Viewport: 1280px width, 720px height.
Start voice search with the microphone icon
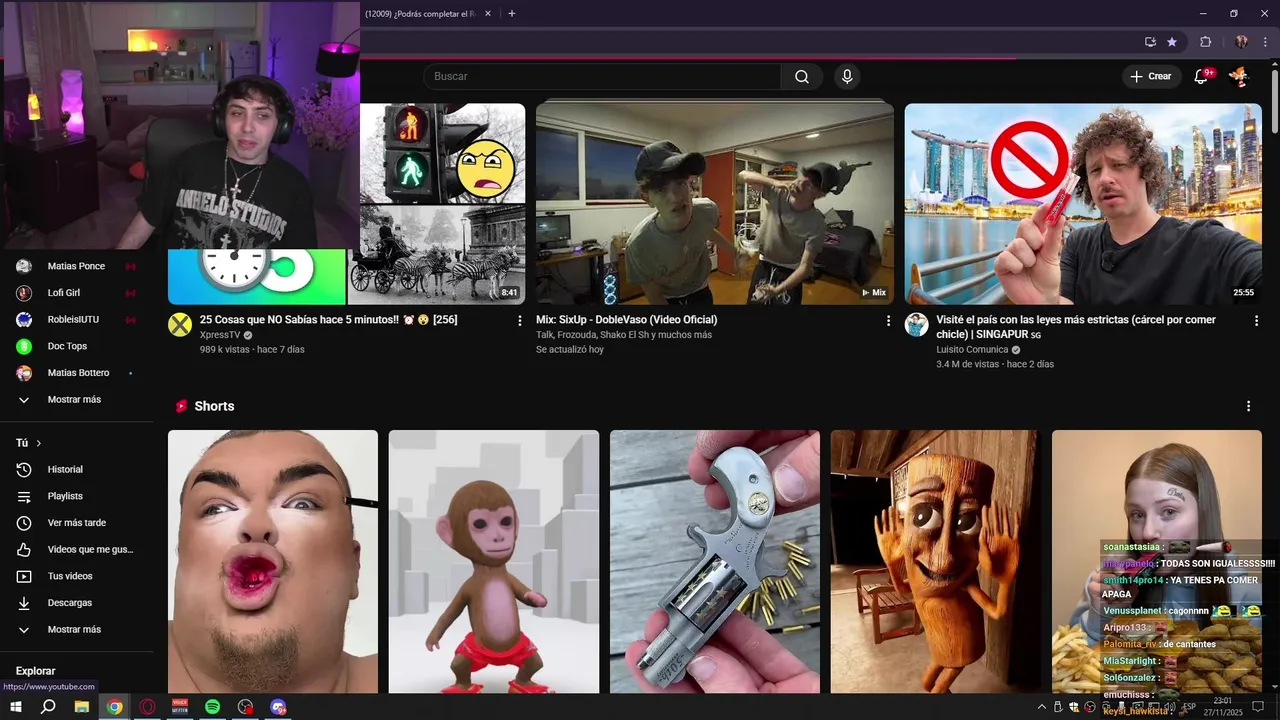click(847, 77)
